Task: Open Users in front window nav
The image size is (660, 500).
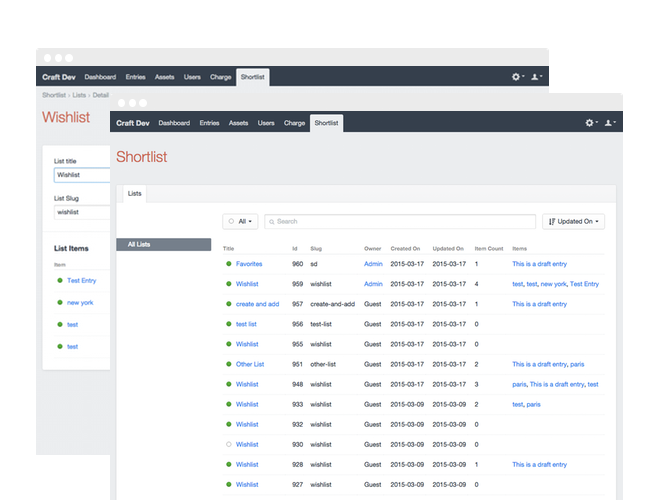Action: (266, 123)
